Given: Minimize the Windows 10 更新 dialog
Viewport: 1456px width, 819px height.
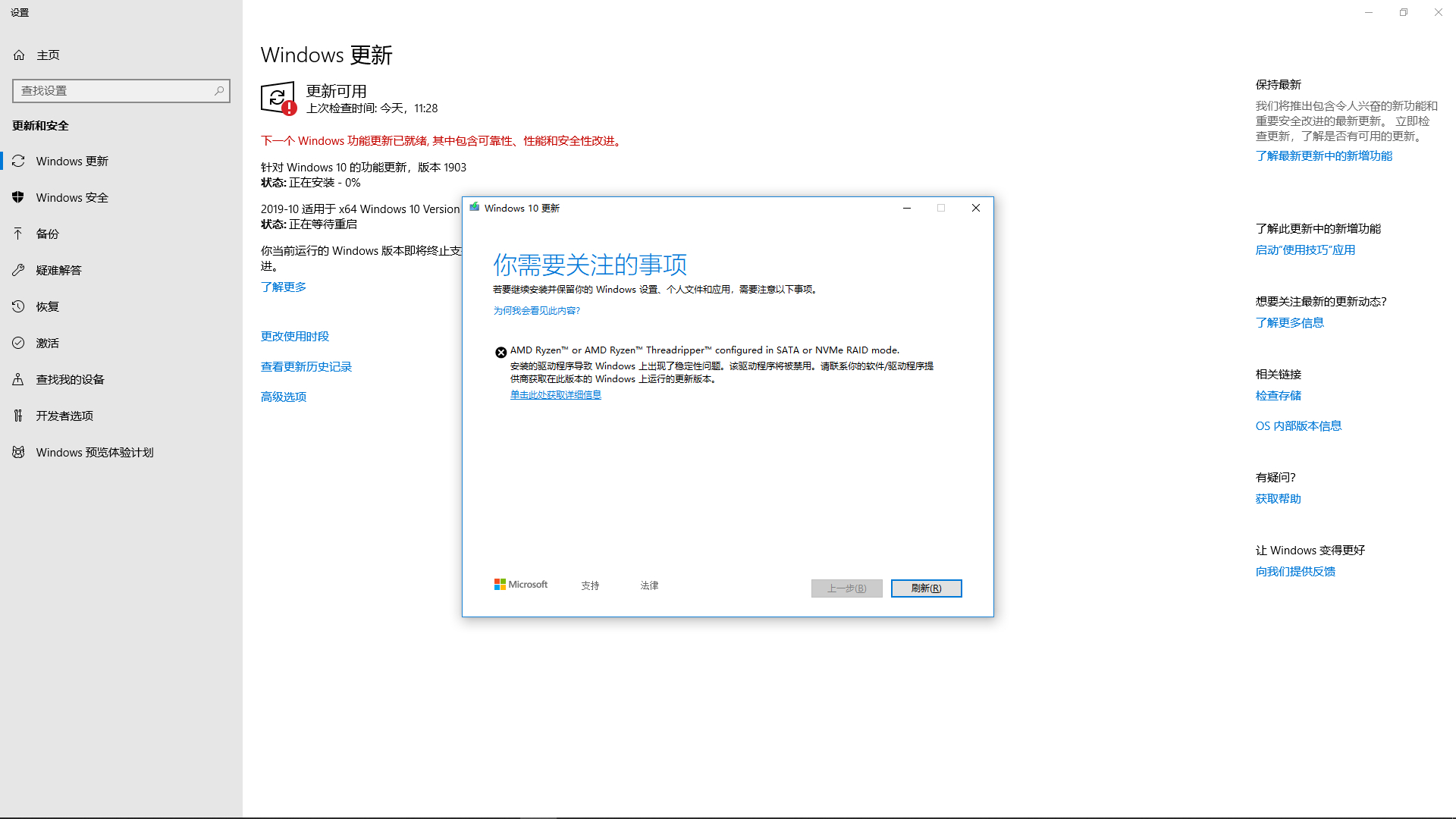Looking at the screenshot, I should tap(907, 208).
